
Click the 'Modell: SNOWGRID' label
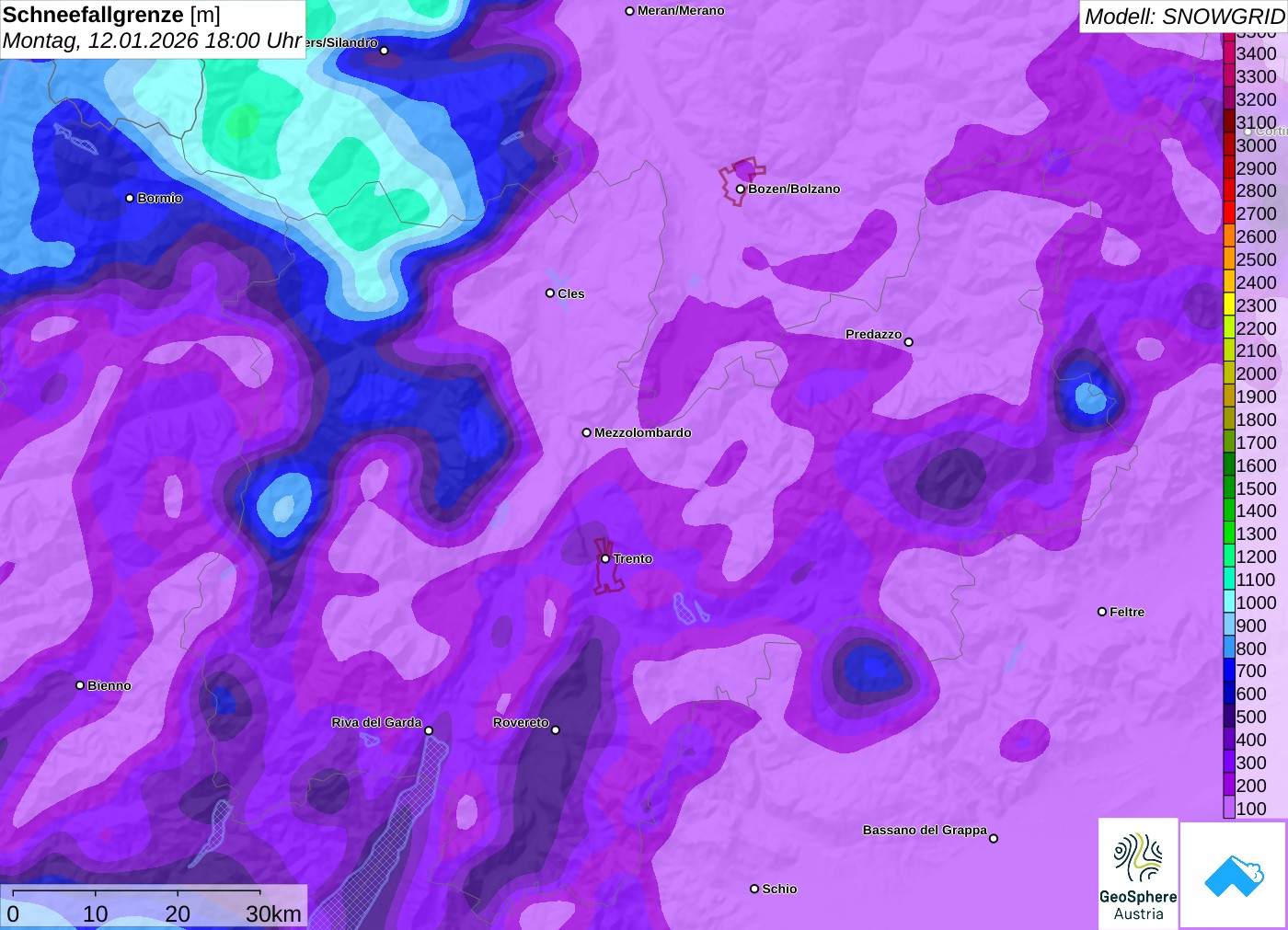pos(1184,17)
